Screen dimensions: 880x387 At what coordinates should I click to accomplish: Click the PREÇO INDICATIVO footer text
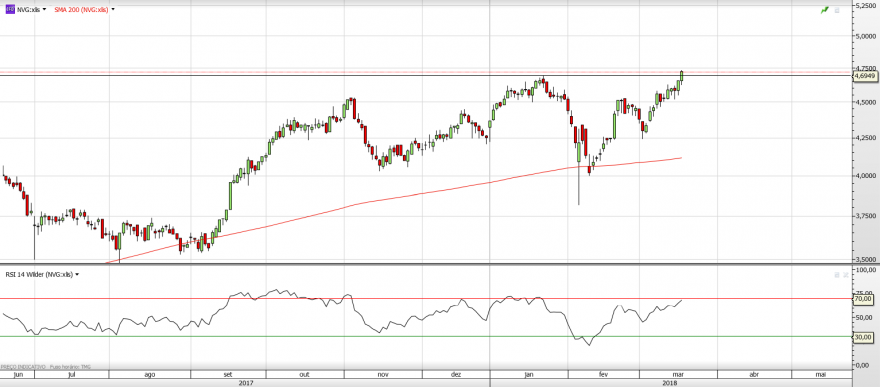click(x=23, y=366)
